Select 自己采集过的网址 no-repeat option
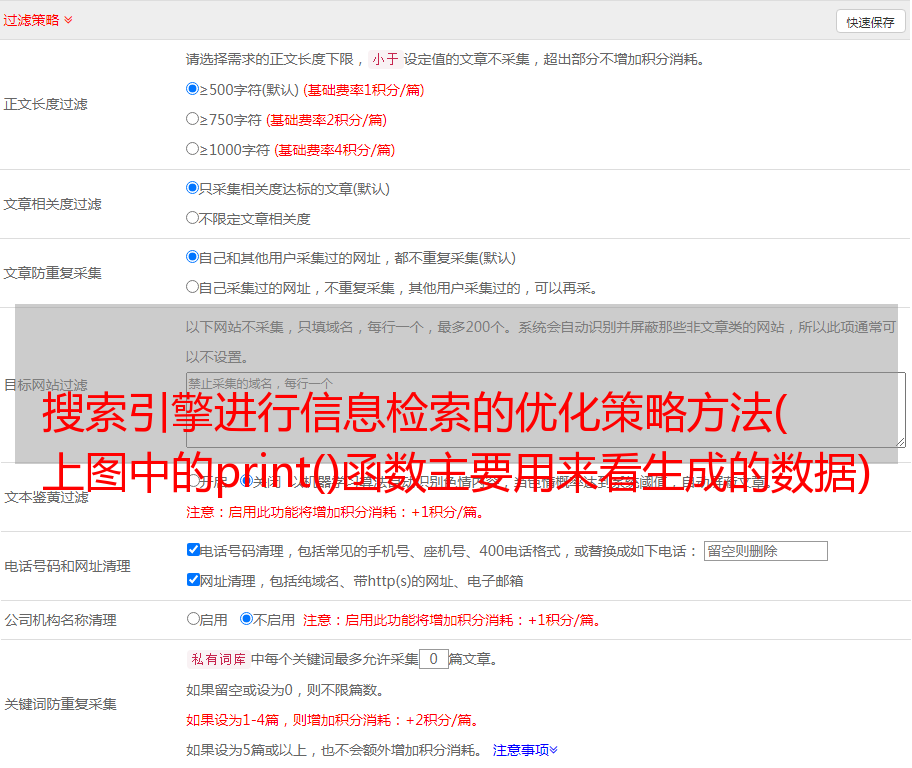This screenshot has width=912, height=768. click(193, 287)
